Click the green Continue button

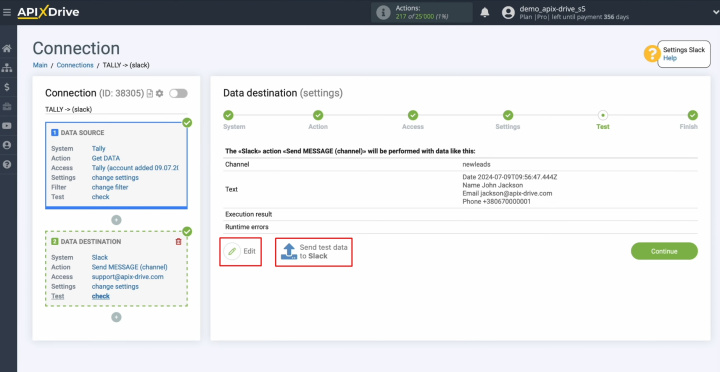[x=664, y=251]
